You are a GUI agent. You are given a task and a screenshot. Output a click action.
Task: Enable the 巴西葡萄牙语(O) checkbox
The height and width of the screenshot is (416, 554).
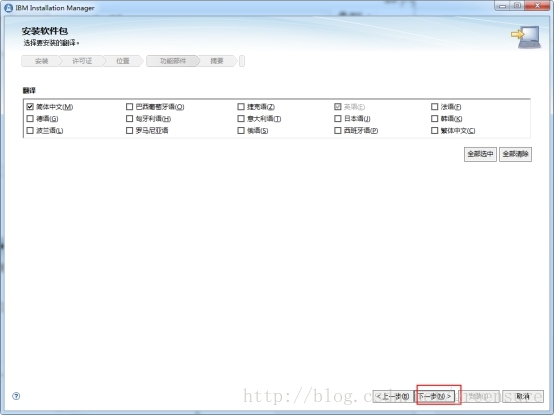(129, 106)
